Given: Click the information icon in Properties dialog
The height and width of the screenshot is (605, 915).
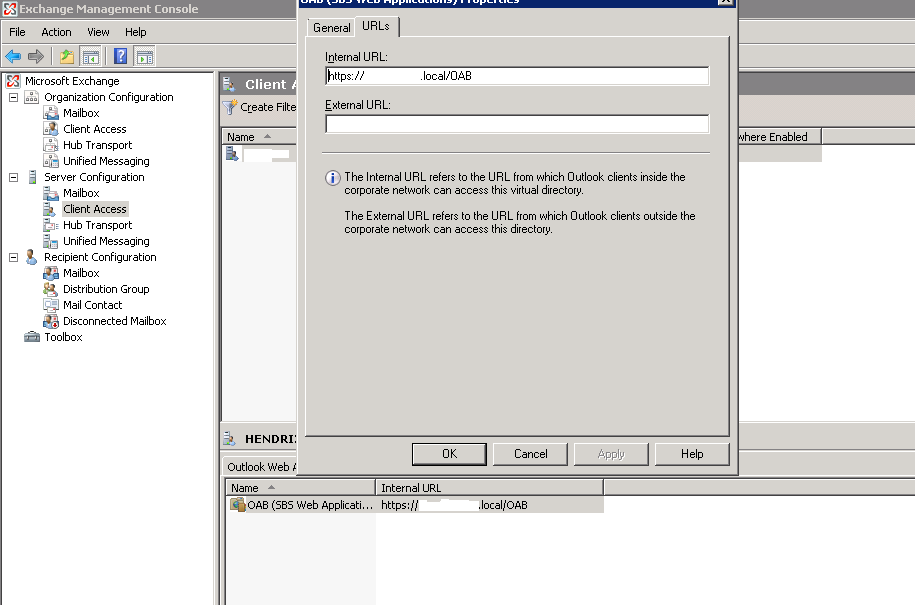Looking at the screenshot, I should click(333, 178).
